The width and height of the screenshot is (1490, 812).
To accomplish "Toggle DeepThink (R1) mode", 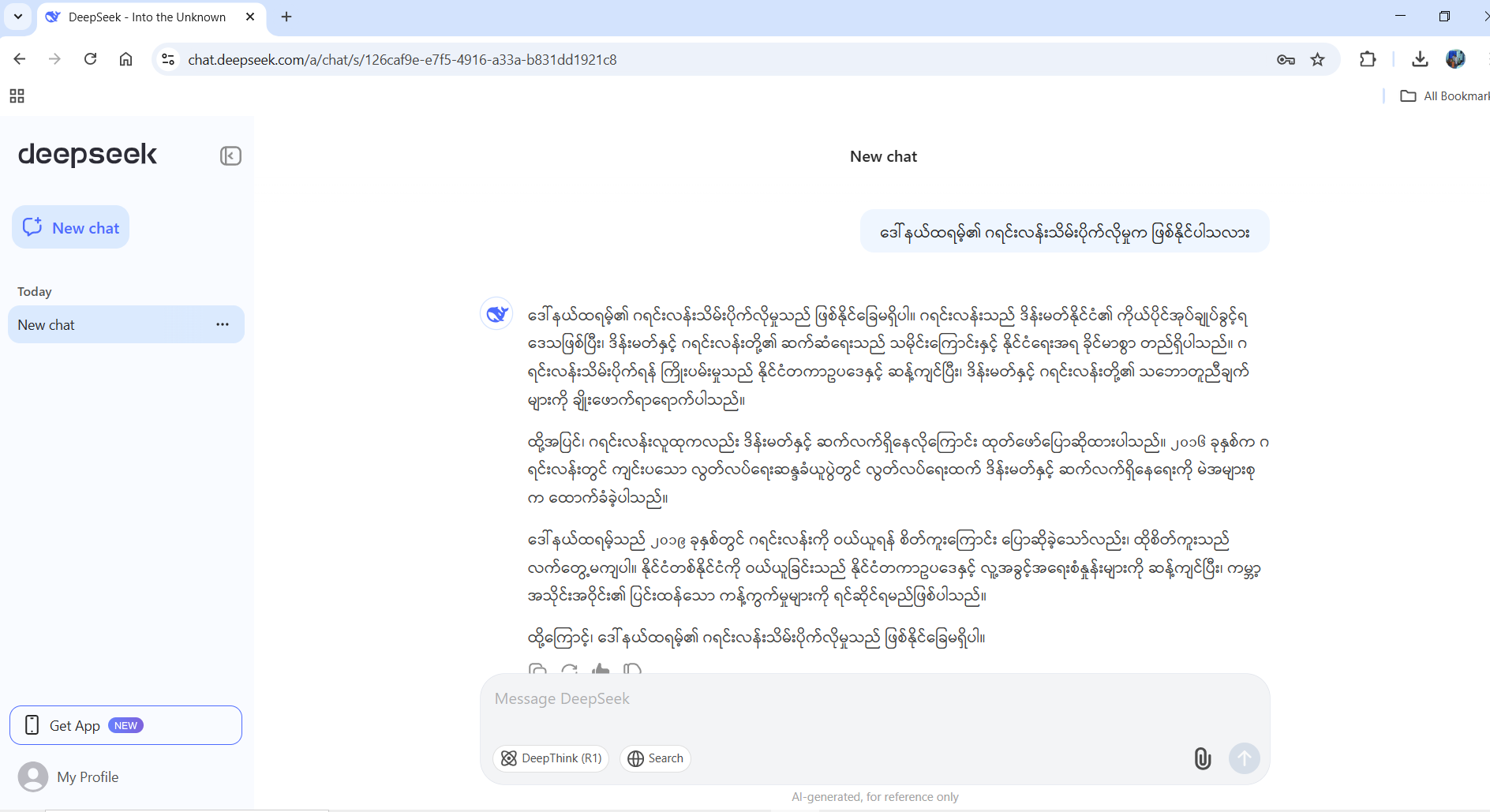I will point(551,758).
